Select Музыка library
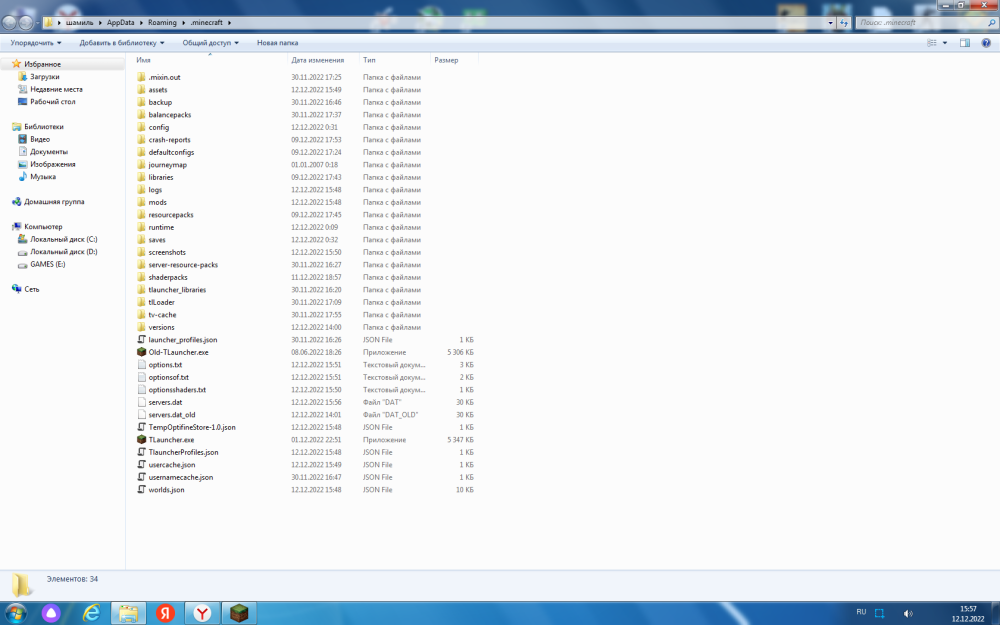The image size is (1000, 625). point(43,177)
